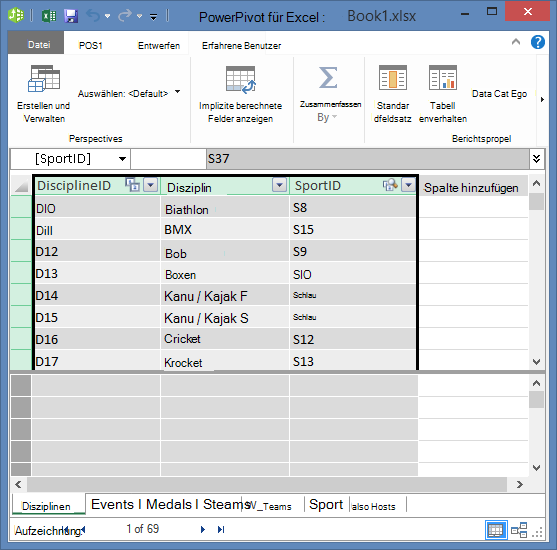Screen dimensions: 557x550
Task: Click the SportID relationship lookup icon
Action: pos(390,185)
